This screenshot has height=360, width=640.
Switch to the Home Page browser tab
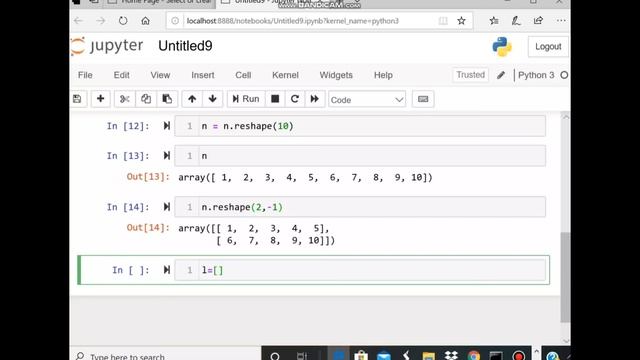[161, 2]
